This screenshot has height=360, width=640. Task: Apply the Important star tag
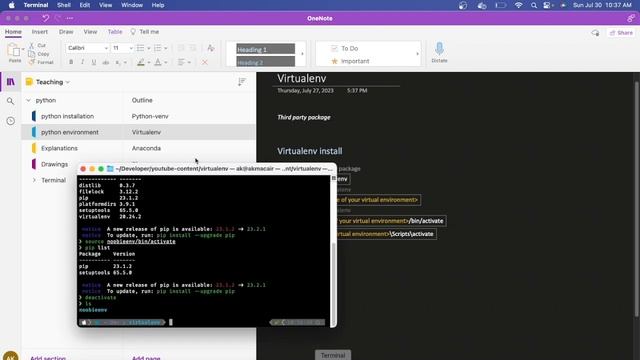tap(350, 61)
